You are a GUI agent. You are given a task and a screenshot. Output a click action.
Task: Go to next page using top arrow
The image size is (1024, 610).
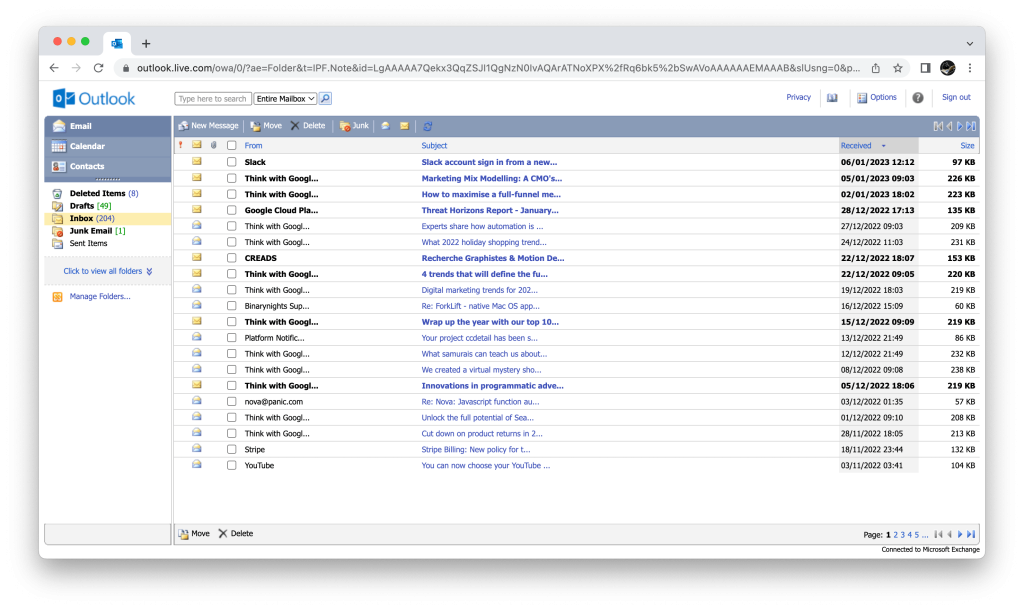point(959,126)
